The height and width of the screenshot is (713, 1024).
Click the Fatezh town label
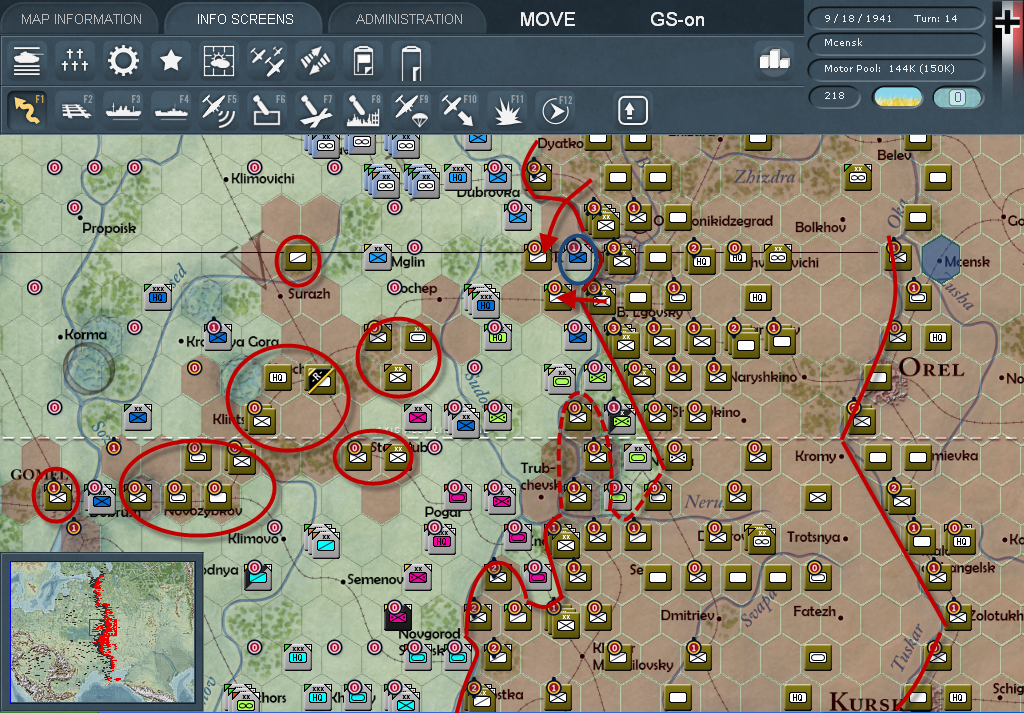pos(814,612)
